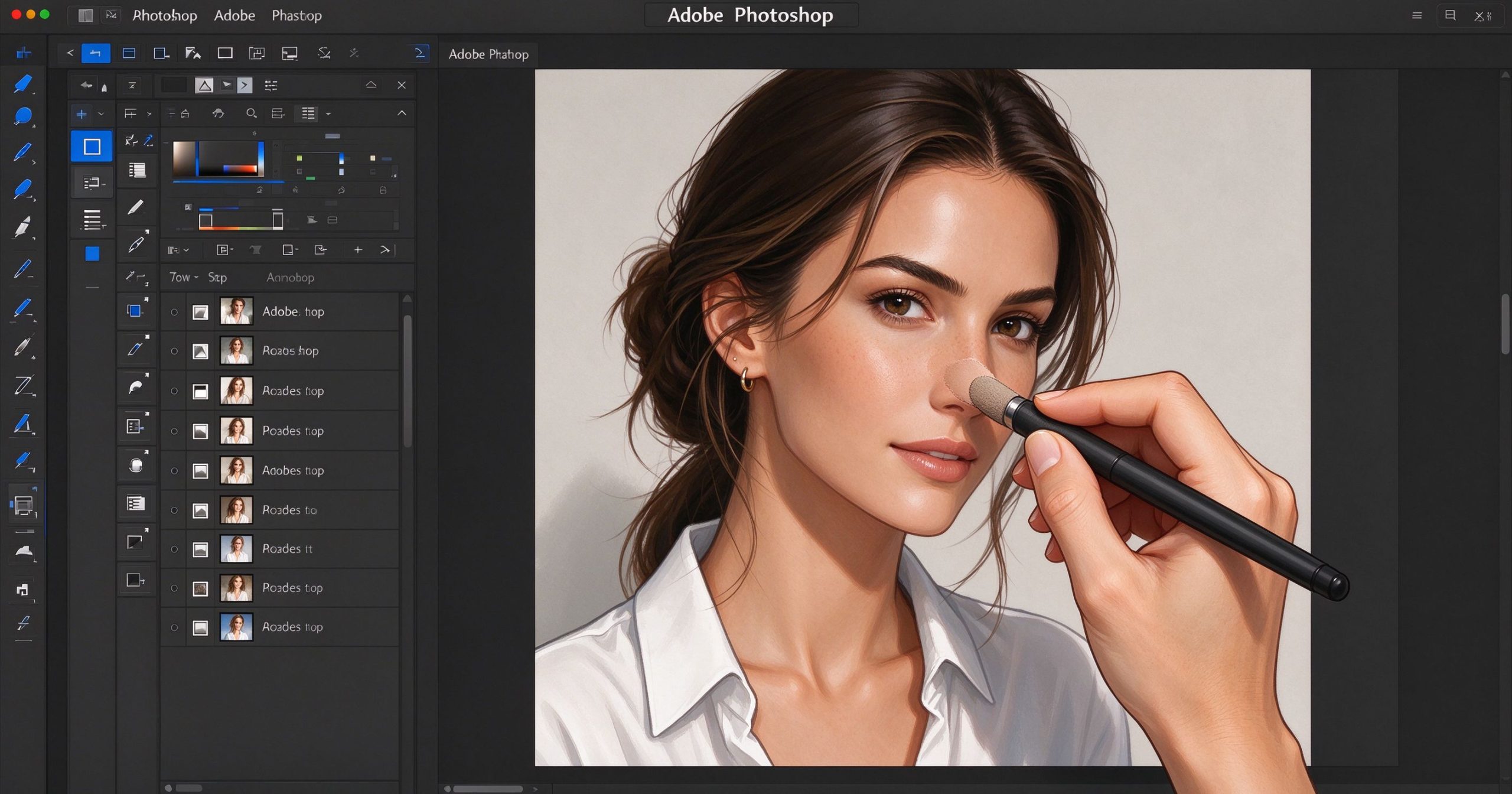Select the Roaos hop layer name
The height and width of the screenshot is (794, 1512).
pyautogui.click(x=290, y=351)
